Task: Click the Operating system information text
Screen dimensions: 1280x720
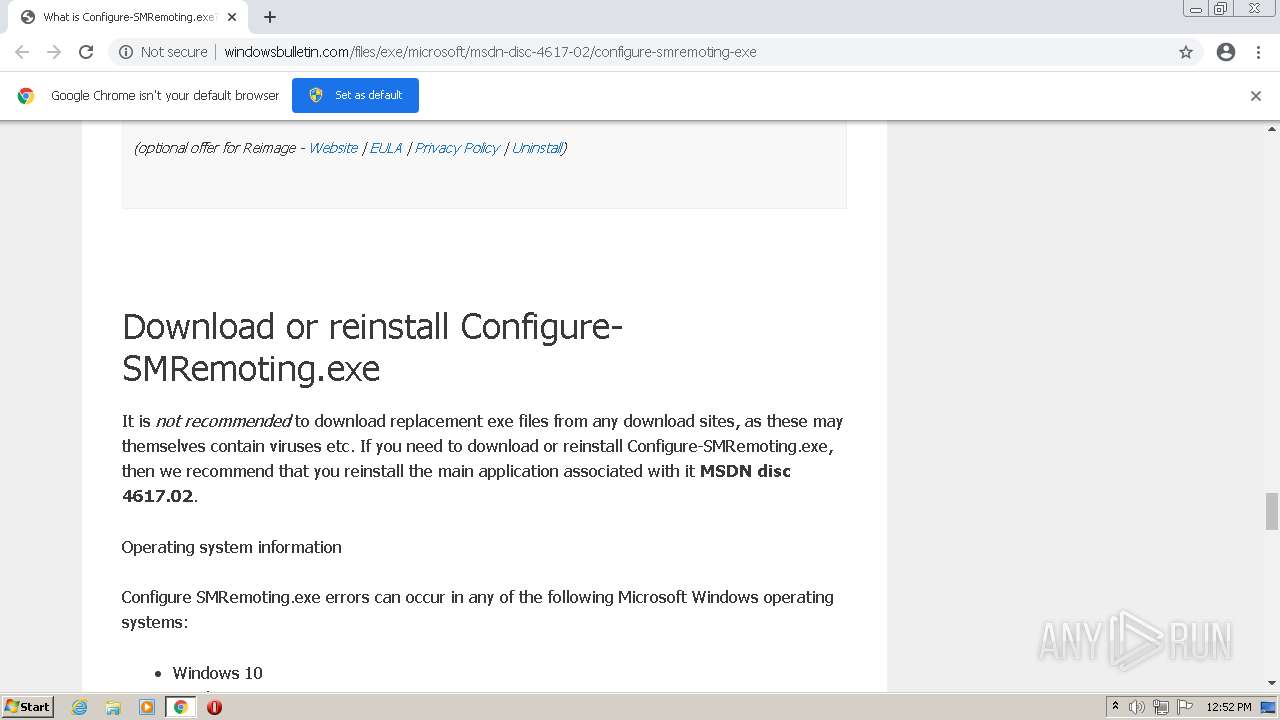Action: [231, 547]
